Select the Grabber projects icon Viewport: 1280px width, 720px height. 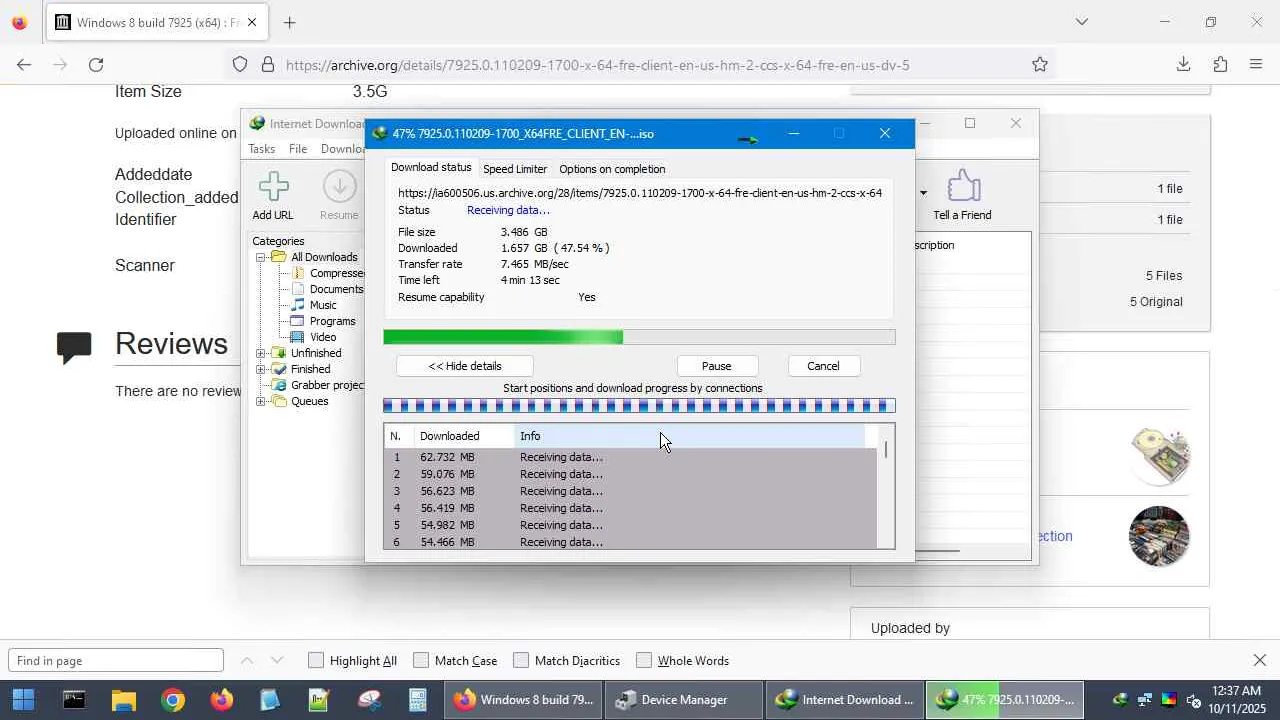click(279, 385)
